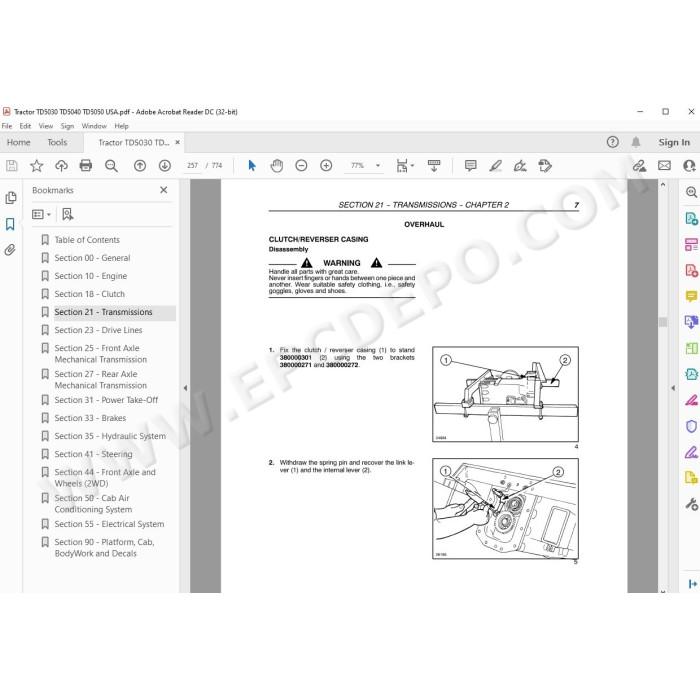Viewport: 700px width, 700px height.
Task: Activate the Hand pan tool
Action: pos(277,166)
